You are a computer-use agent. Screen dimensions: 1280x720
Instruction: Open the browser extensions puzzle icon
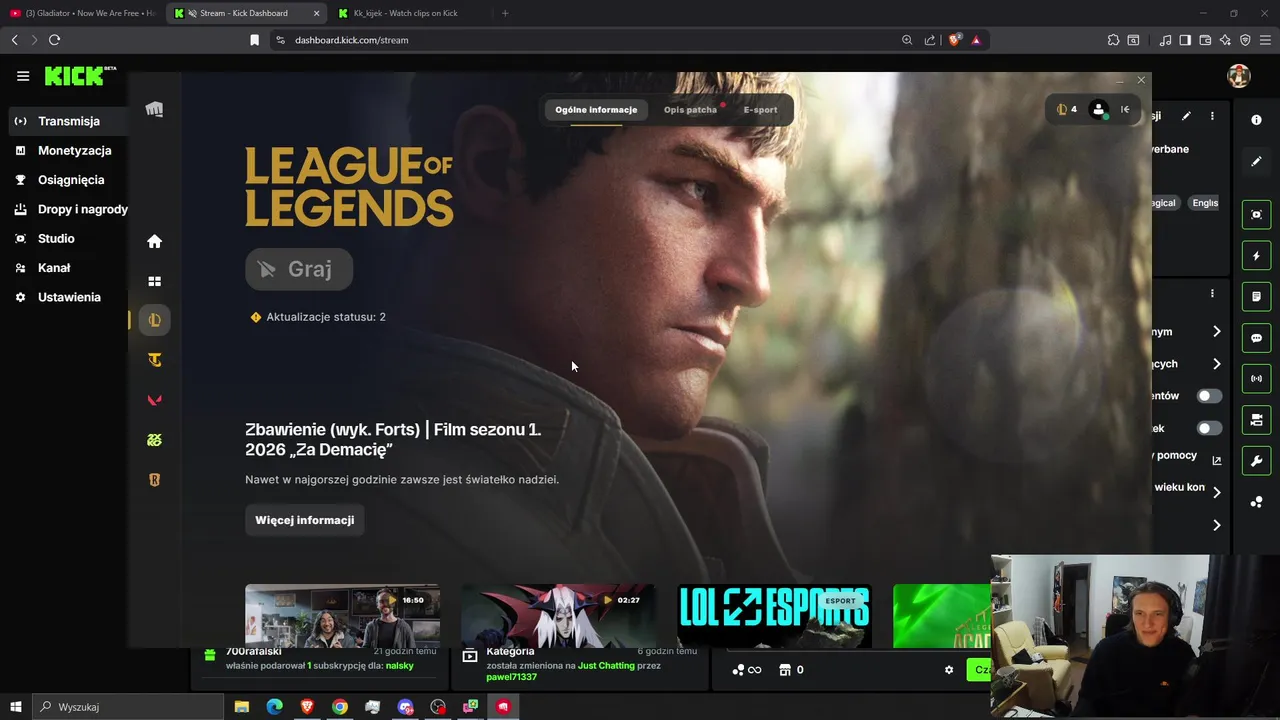coord(1113,40)
